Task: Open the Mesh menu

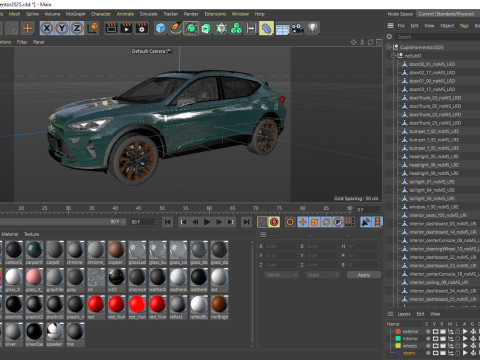Action: [x=14, y=14]
